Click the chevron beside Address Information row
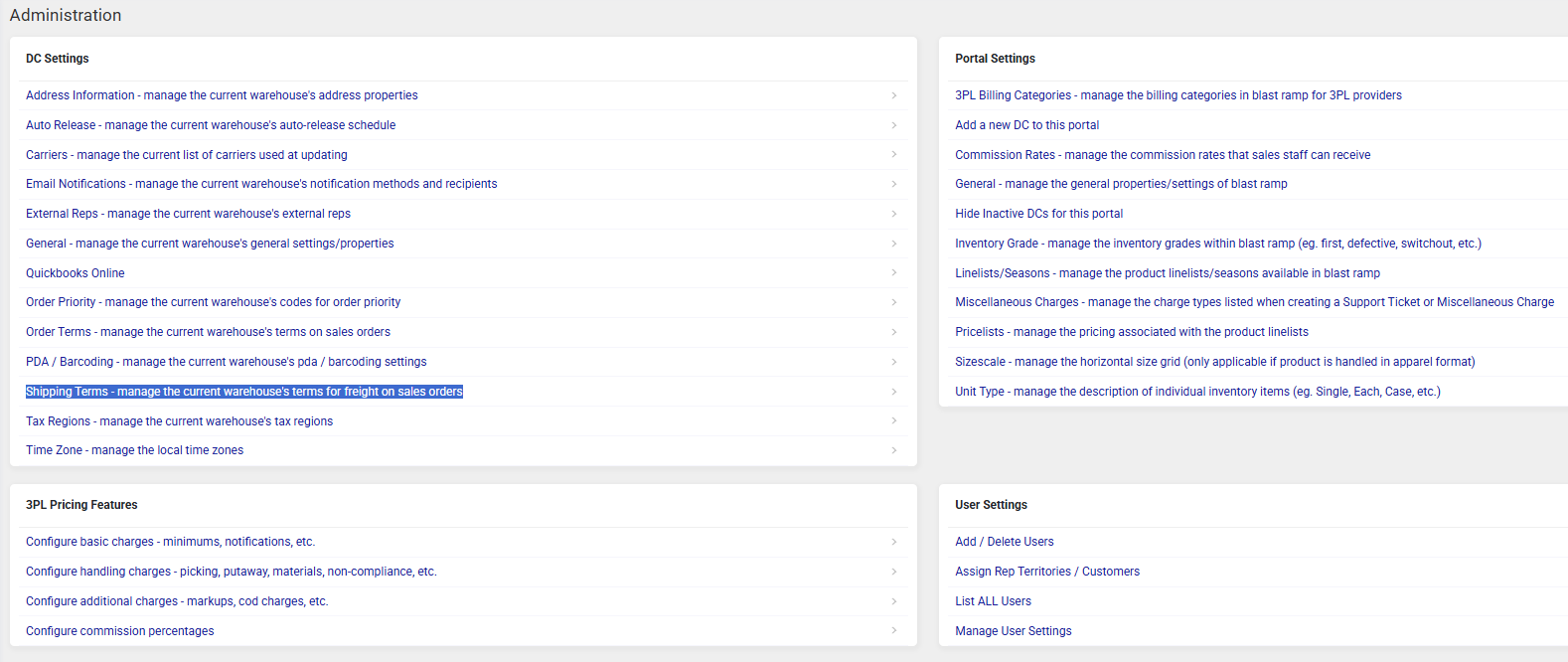The height and width of the screenshot is (662, 1568). [x=894, y=95]
